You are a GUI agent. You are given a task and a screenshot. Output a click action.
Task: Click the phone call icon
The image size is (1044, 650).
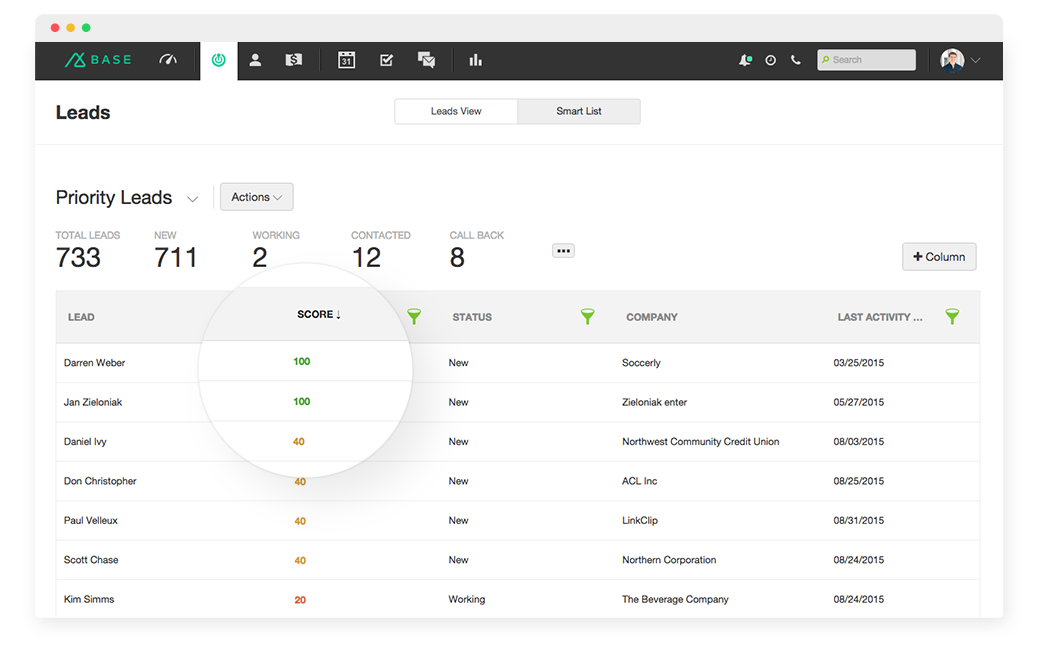click(x=796, y=60)
